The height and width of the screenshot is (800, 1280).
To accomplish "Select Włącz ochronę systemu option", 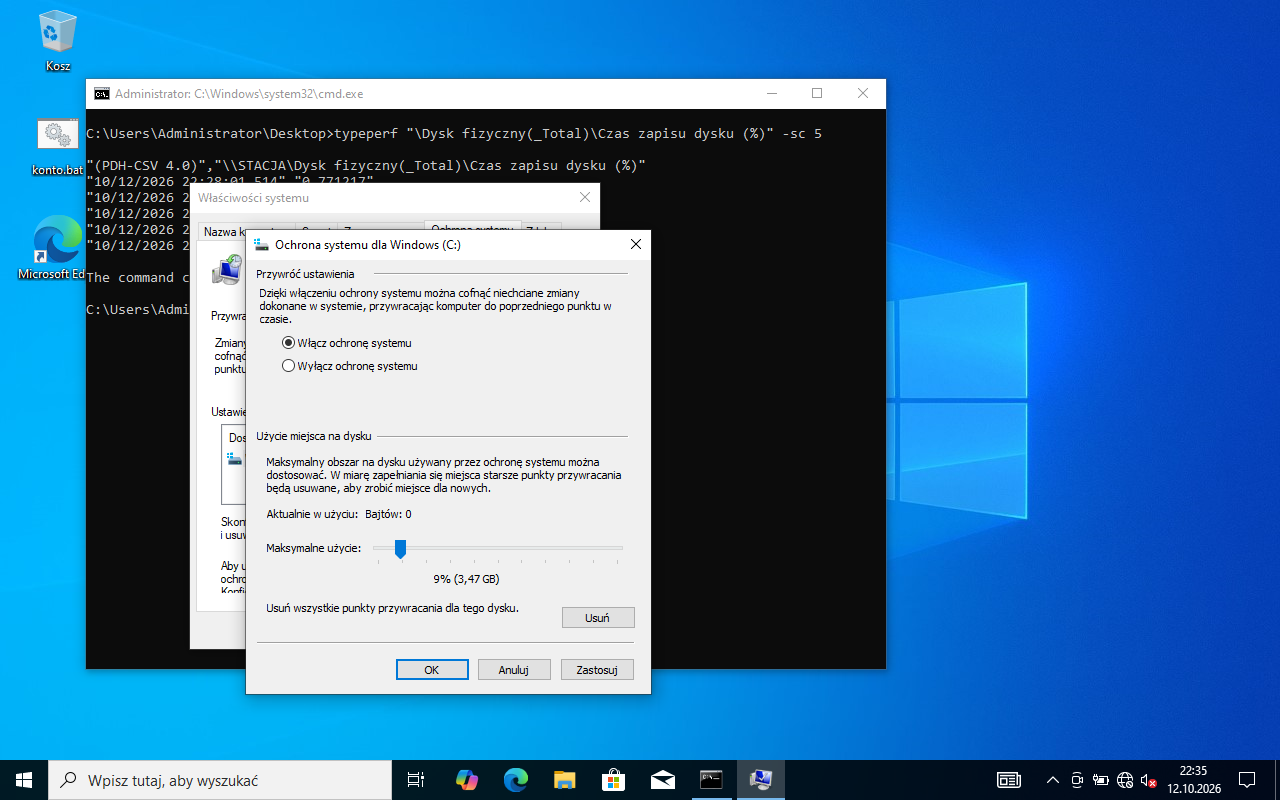I will pyautogui.click(x=347, y=343).
